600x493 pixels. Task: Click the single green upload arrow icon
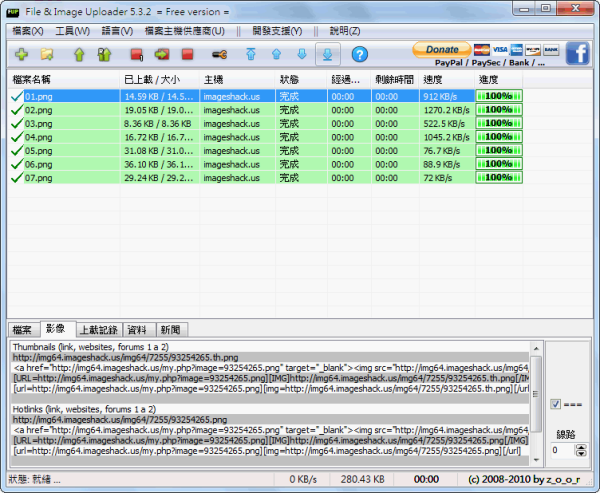[78, 54]
